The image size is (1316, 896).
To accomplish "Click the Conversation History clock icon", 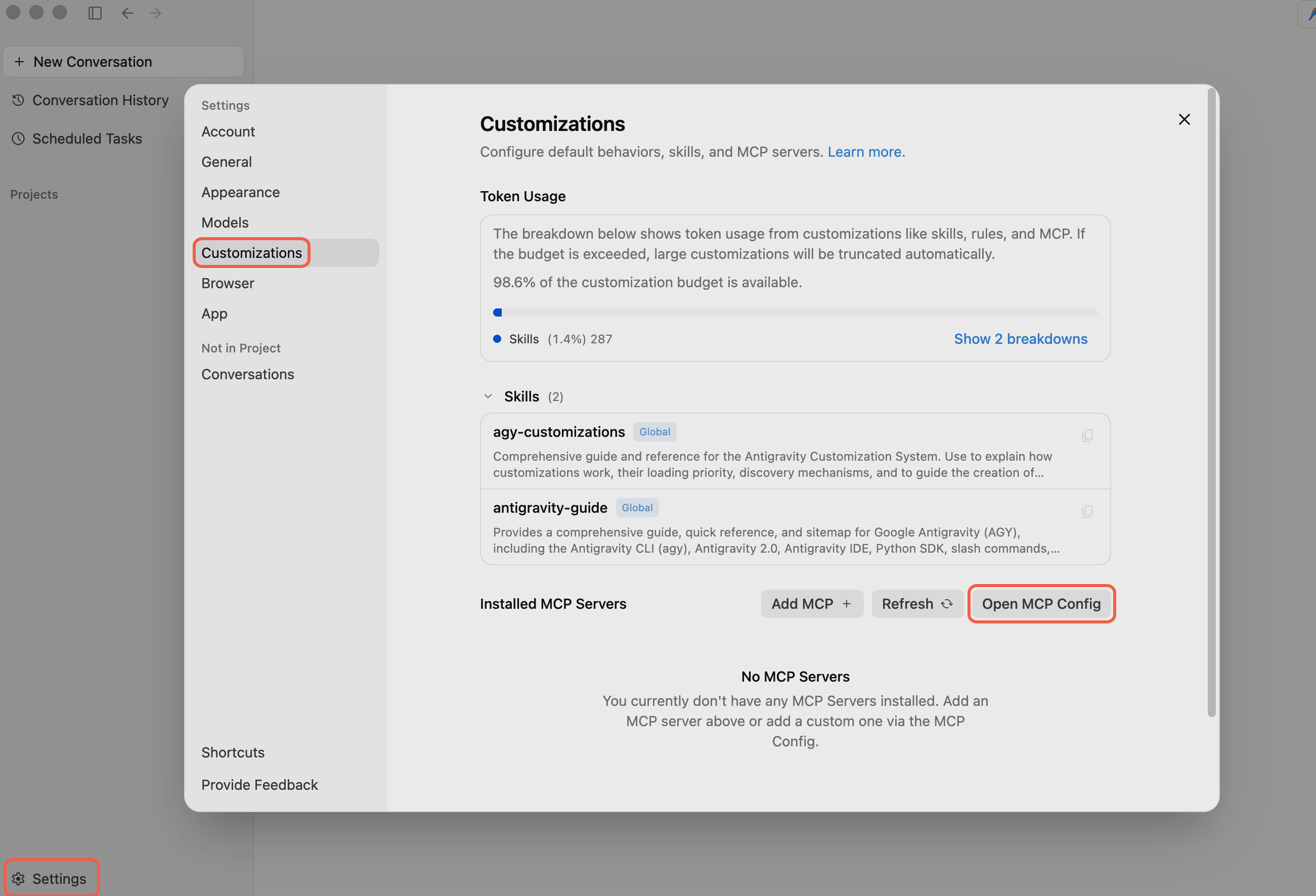I will coord(18,100).
